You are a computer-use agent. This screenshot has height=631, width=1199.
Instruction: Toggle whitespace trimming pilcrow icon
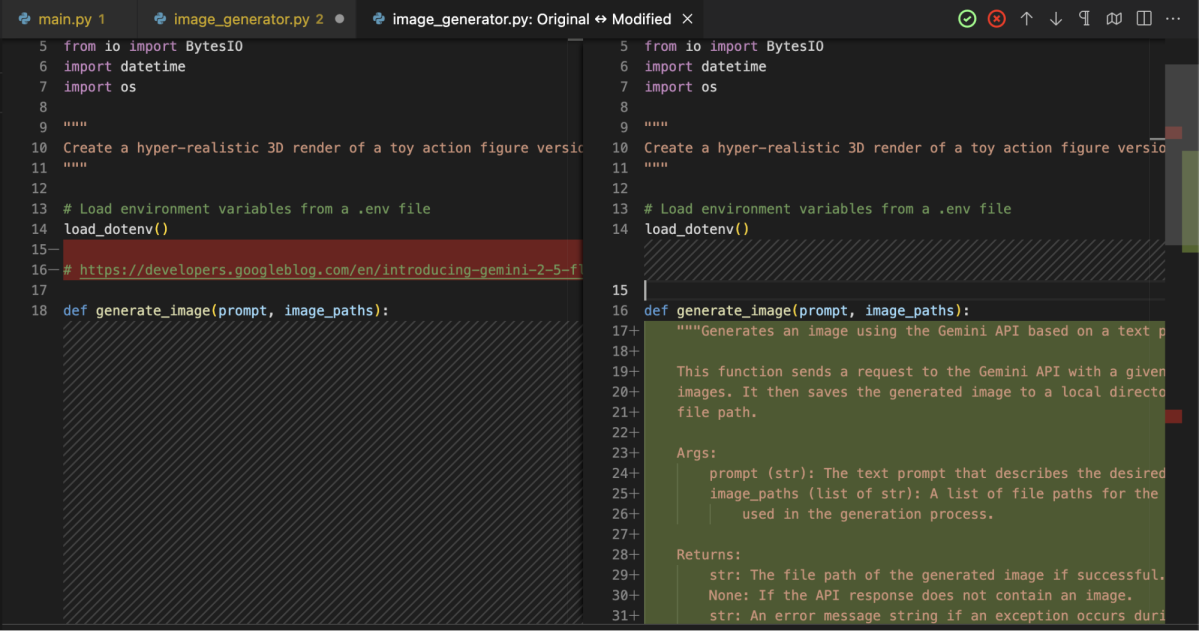1085,19
